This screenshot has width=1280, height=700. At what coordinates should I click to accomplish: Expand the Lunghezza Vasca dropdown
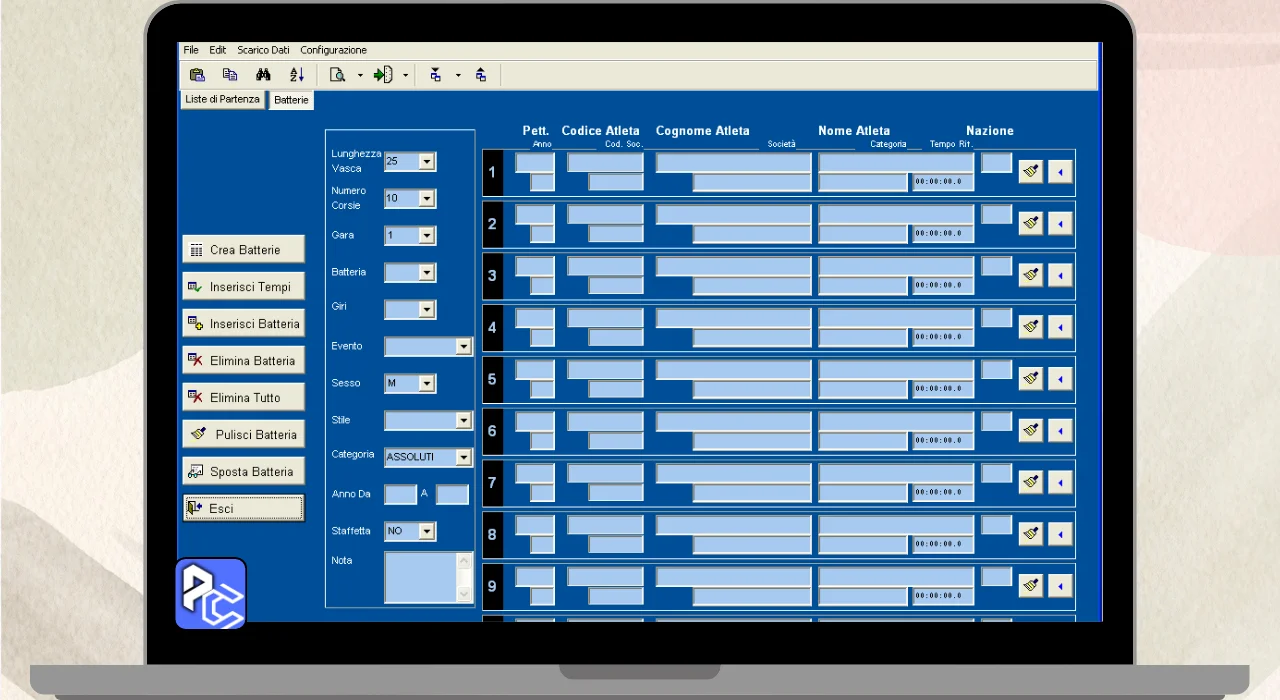[427, 162]
